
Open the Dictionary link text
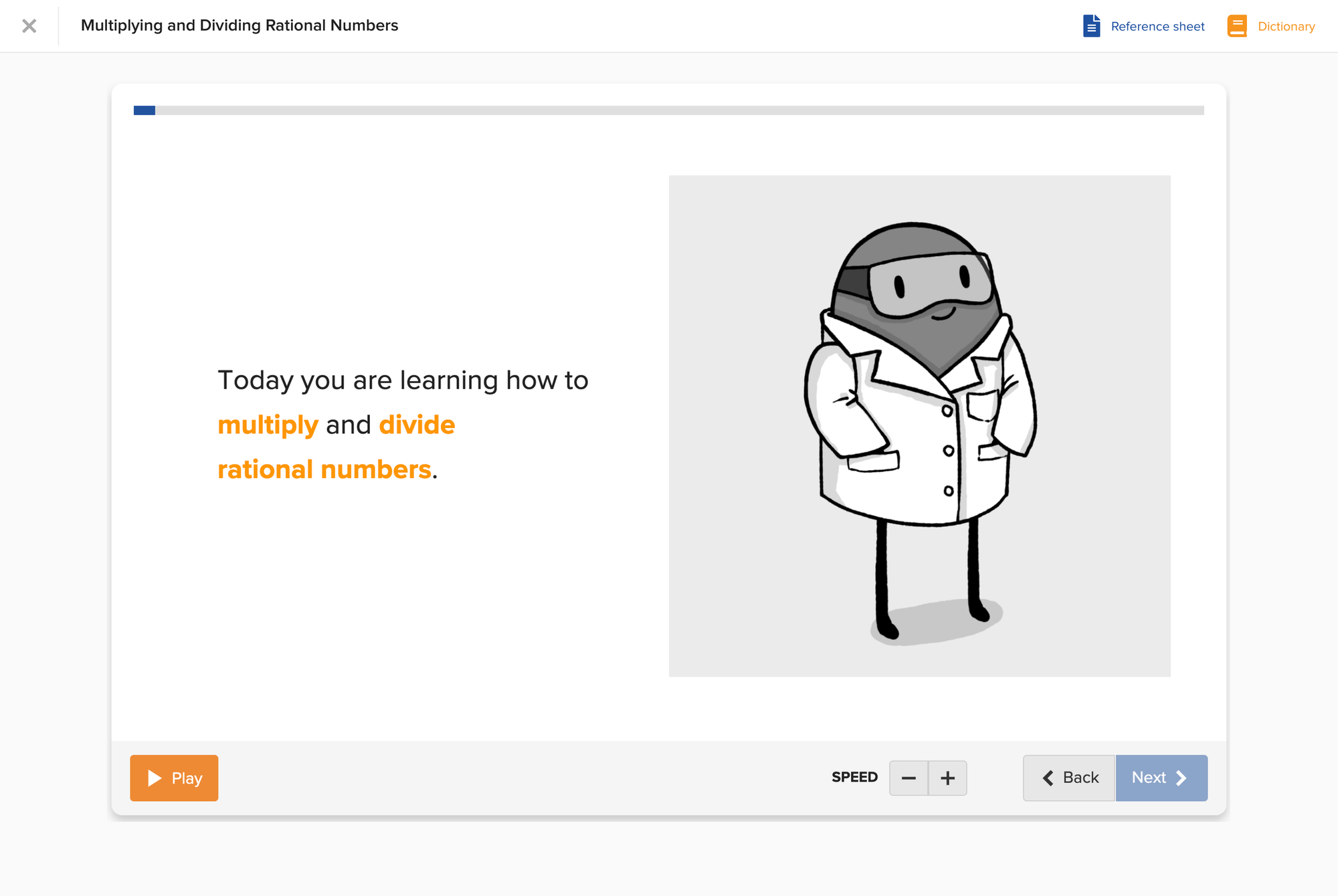point(1286,26)
